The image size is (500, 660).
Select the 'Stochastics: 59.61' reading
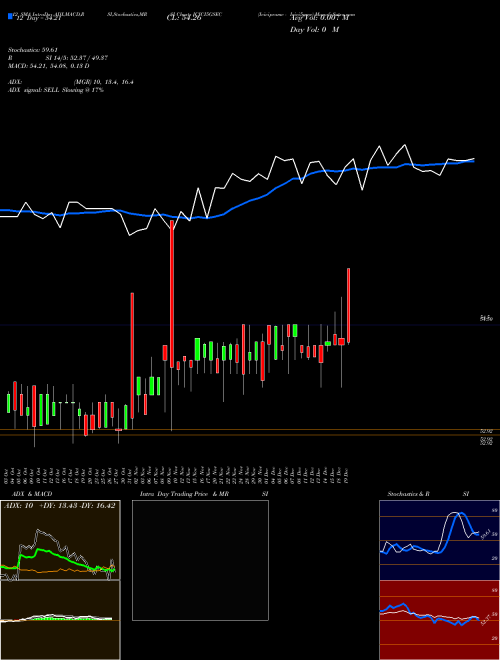pyautogui.click(x=32, y=50)
